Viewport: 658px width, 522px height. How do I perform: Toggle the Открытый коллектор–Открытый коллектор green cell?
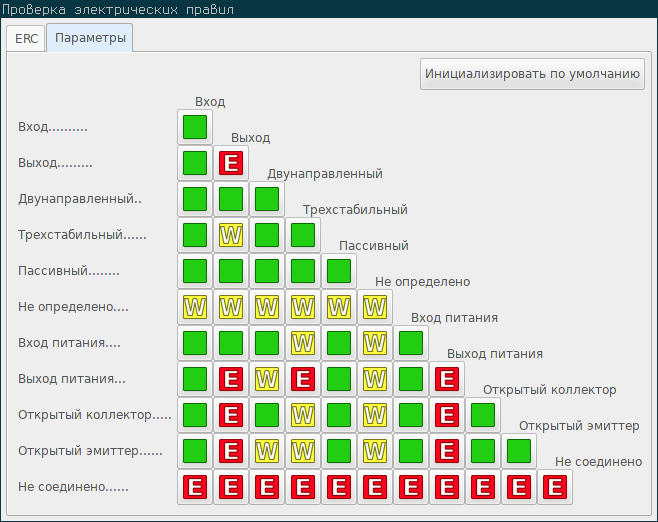click(483, 415)
